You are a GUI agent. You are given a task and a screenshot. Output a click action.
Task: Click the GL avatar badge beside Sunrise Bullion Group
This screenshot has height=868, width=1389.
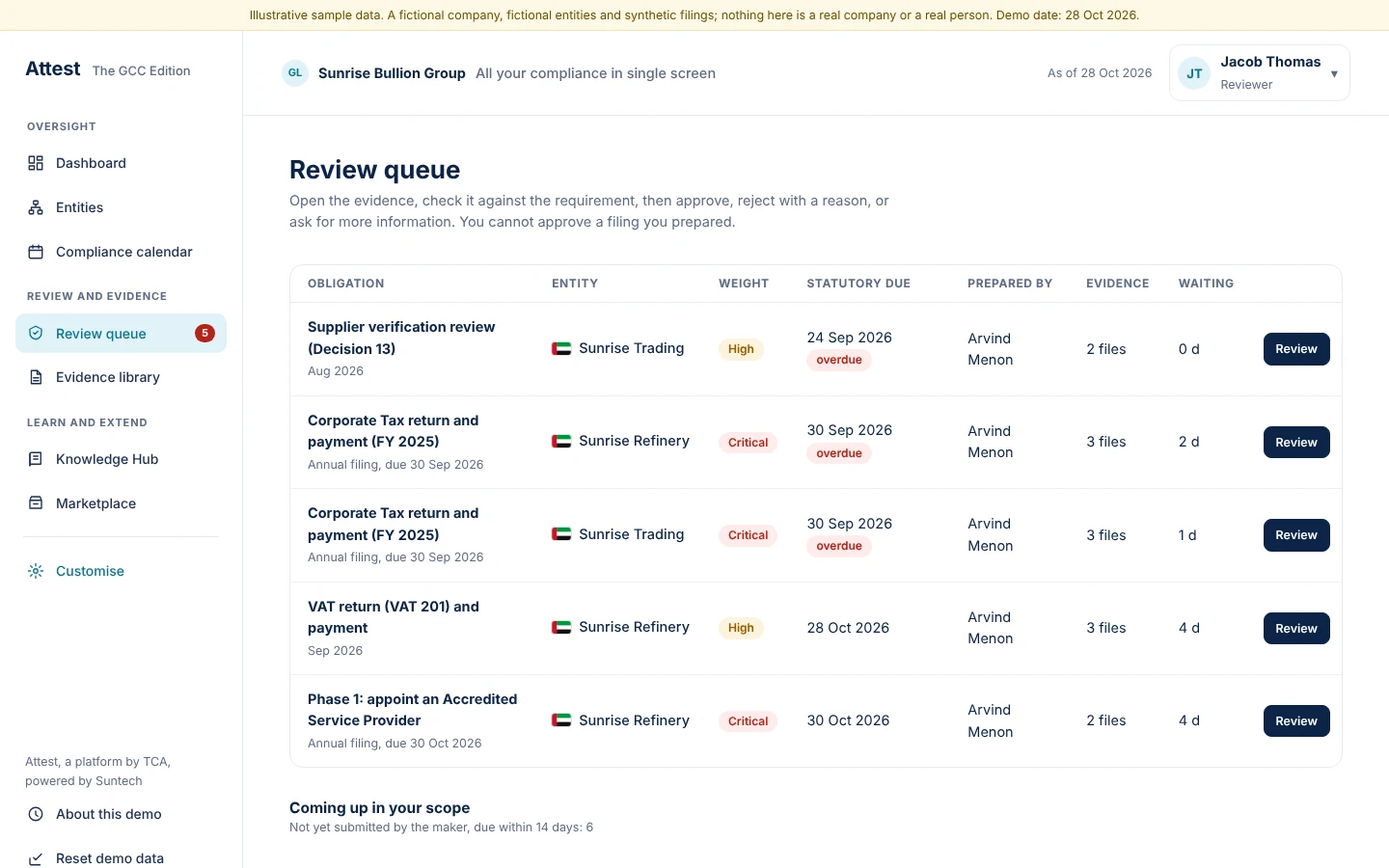(x=295, y=73)
